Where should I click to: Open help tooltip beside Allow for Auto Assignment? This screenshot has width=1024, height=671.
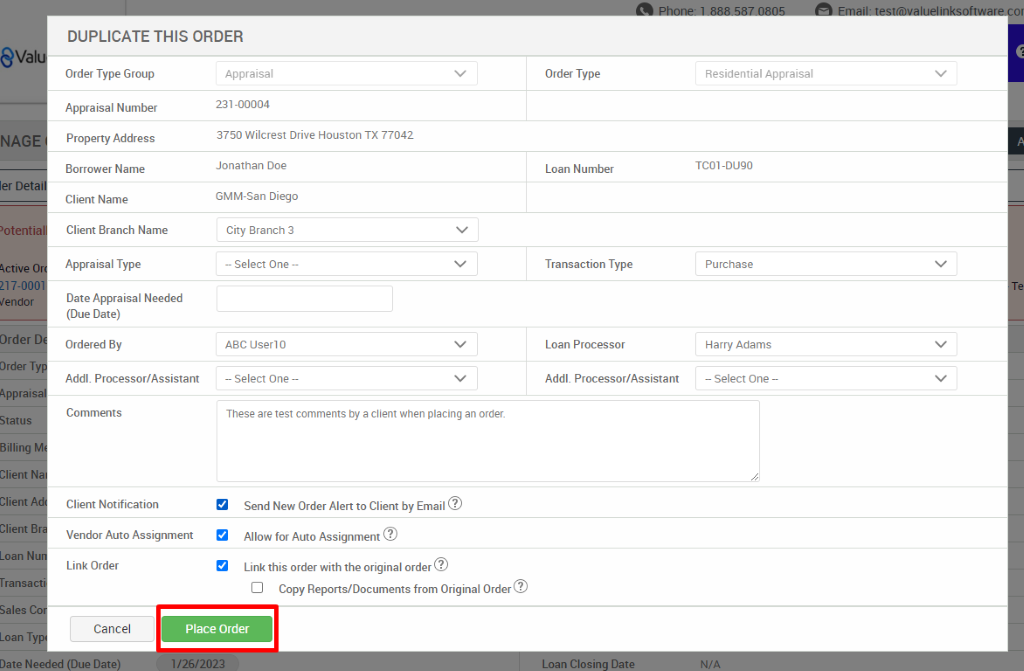click(x=390, y=535)
